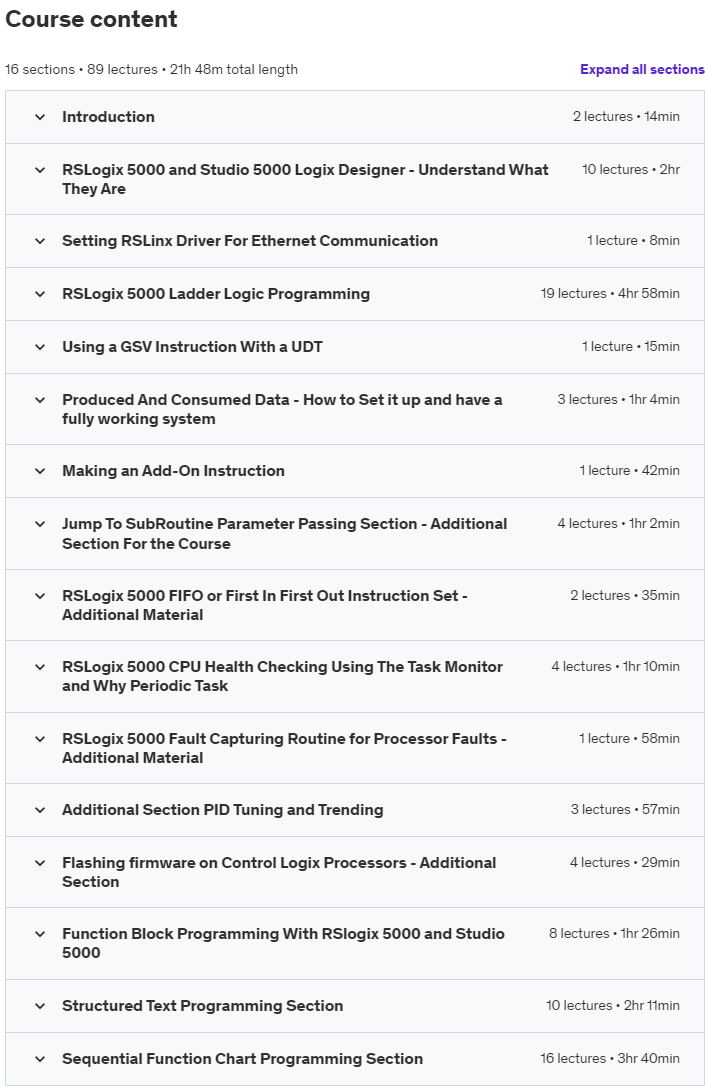Expand the Introduction section chevron
Image resolution: width=705 pixels, height=1086 pixels.
click(40, 117)
